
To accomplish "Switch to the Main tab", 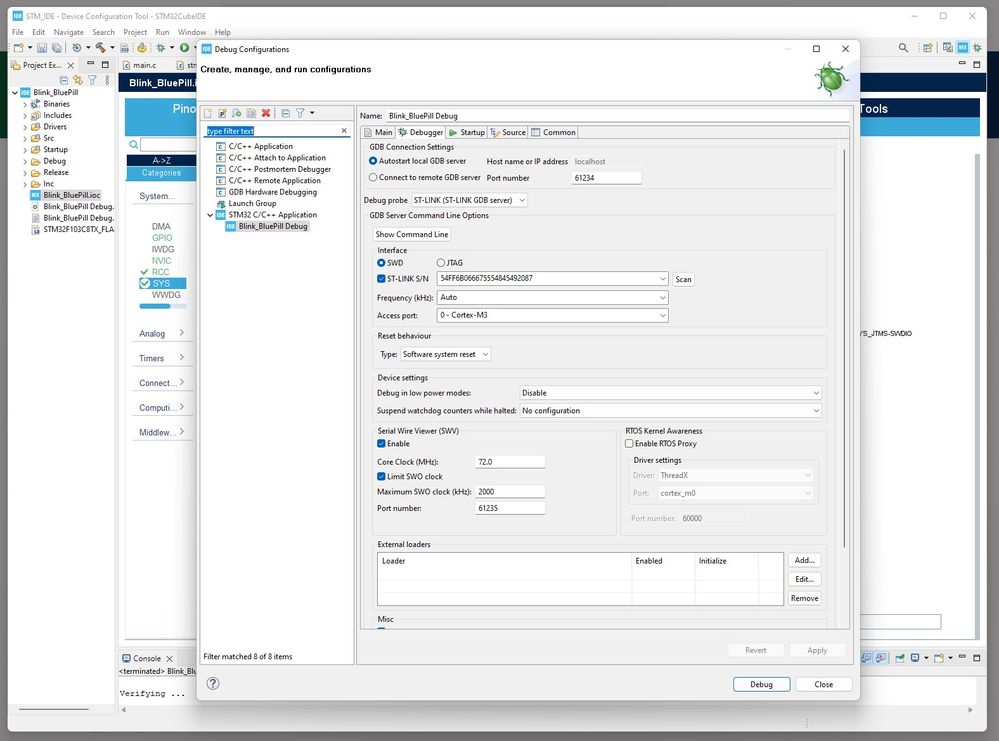I will pyautogui.click(x=378, y=133).
